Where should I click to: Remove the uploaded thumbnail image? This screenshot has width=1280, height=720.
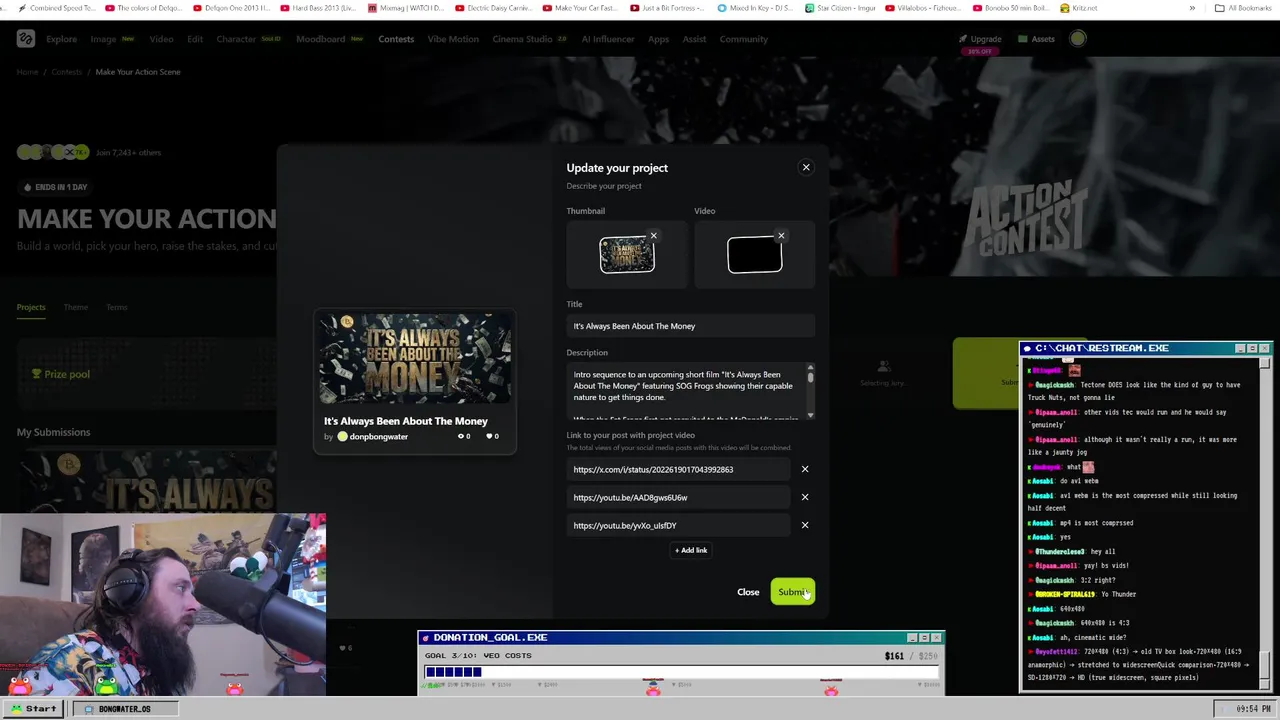653,236
